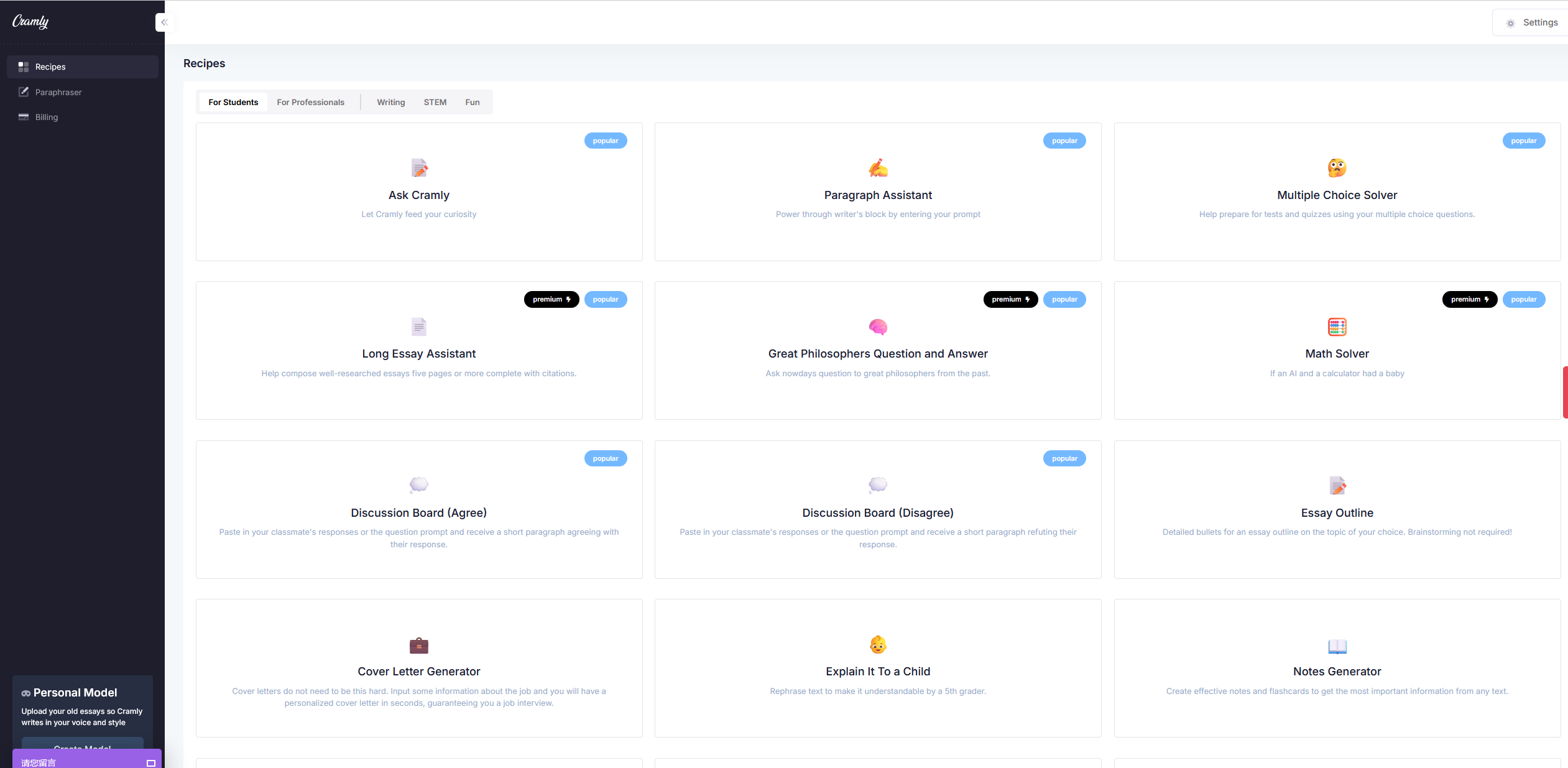Image resolution: width=1568 pixels, height=768 pixels.
Task: Click the Great Philosophers brain icon
Action: (x=878, y=326)
